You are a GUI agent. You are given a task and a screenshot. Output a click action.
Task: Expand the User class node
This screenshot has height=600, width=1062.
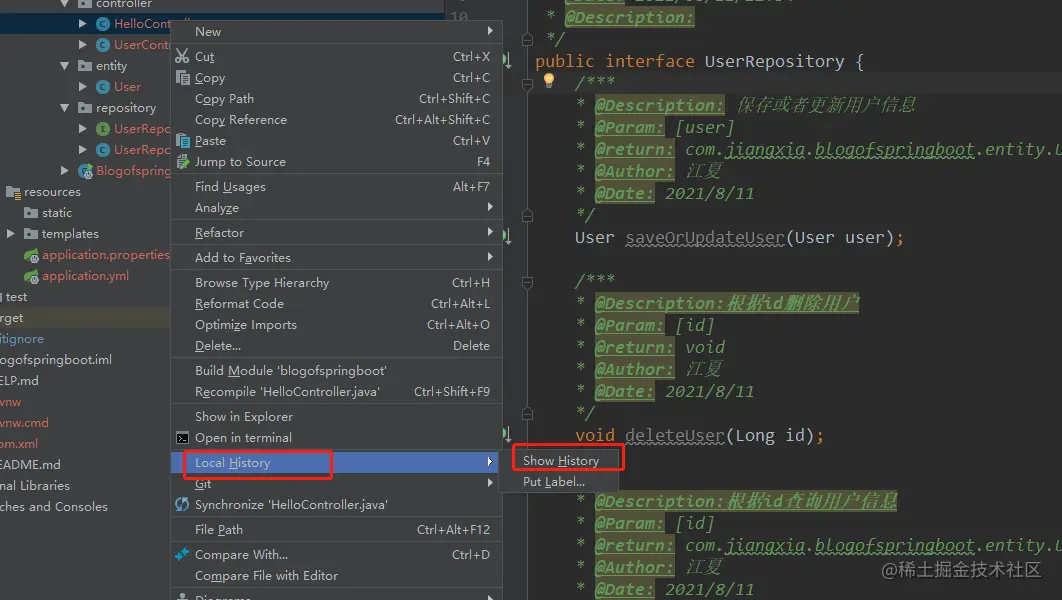pyautogui.click(x=83, y=87)
